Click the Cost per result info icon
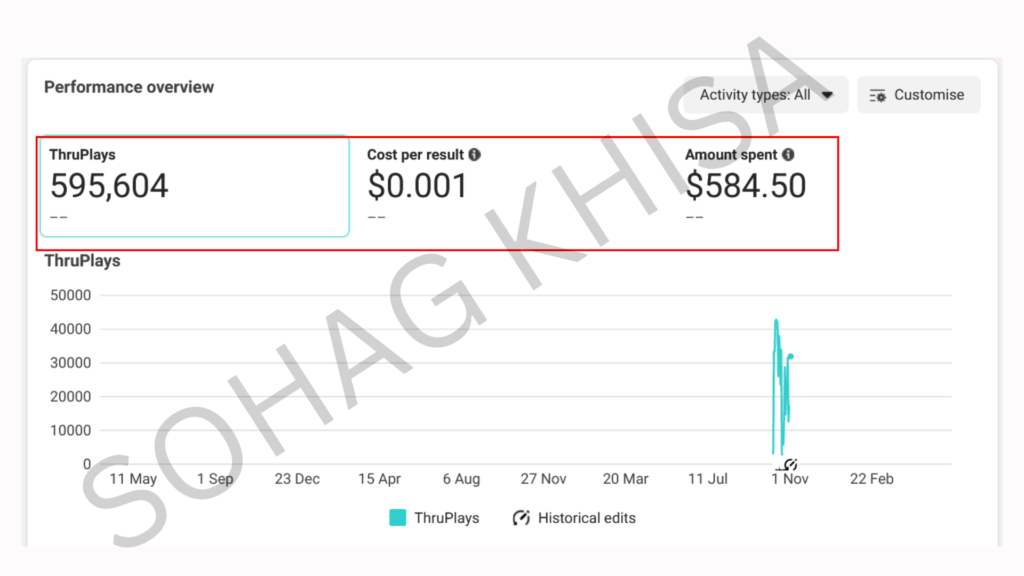Screen dimensions: 1024x576 475,155
